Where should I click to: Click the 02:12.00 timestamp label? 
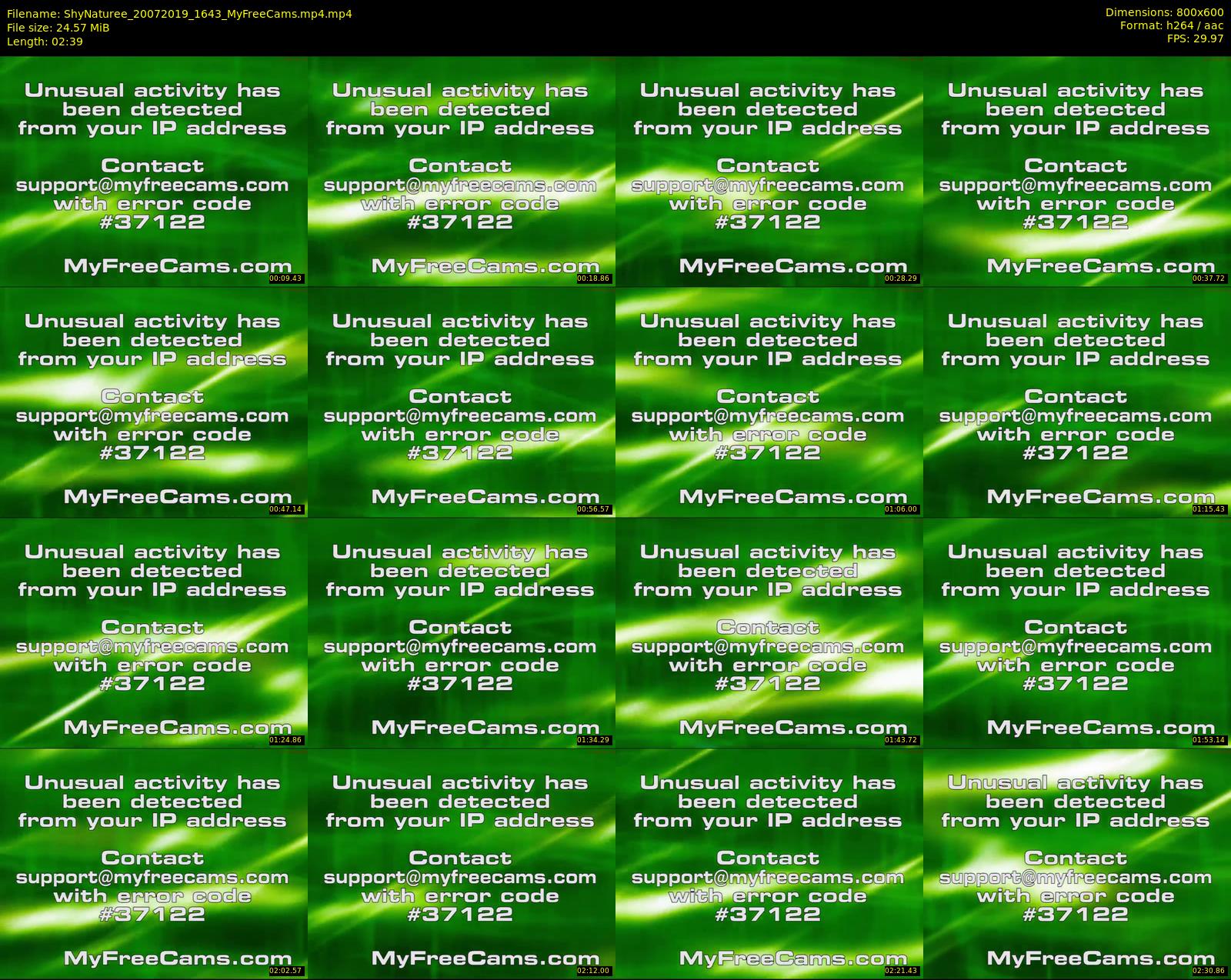tap(594, 971)
